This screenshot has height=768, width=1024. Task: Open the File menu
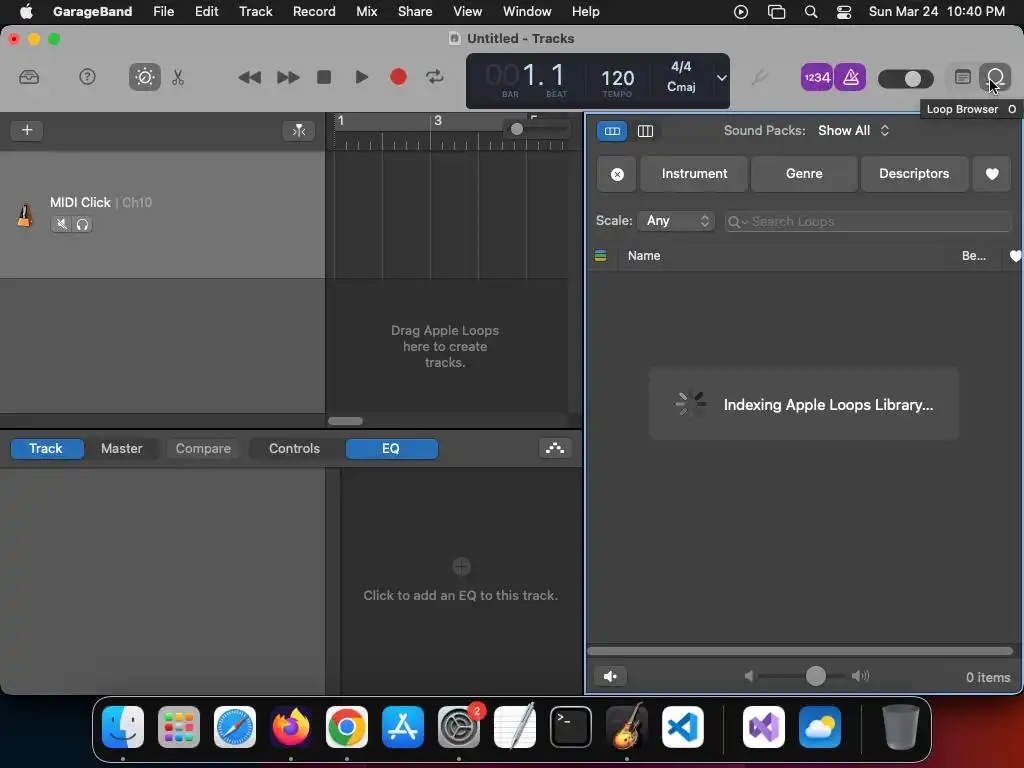coord(163,12)
